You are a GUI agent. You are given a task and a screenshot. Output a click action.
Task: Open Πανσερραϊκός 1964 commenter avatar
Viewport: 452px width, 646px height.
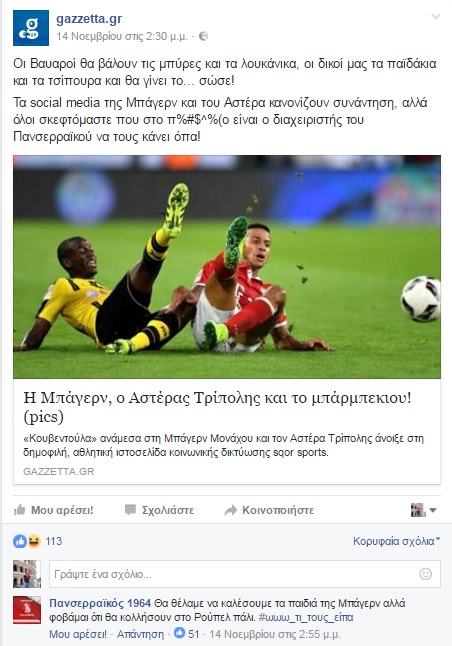[27, 610]
